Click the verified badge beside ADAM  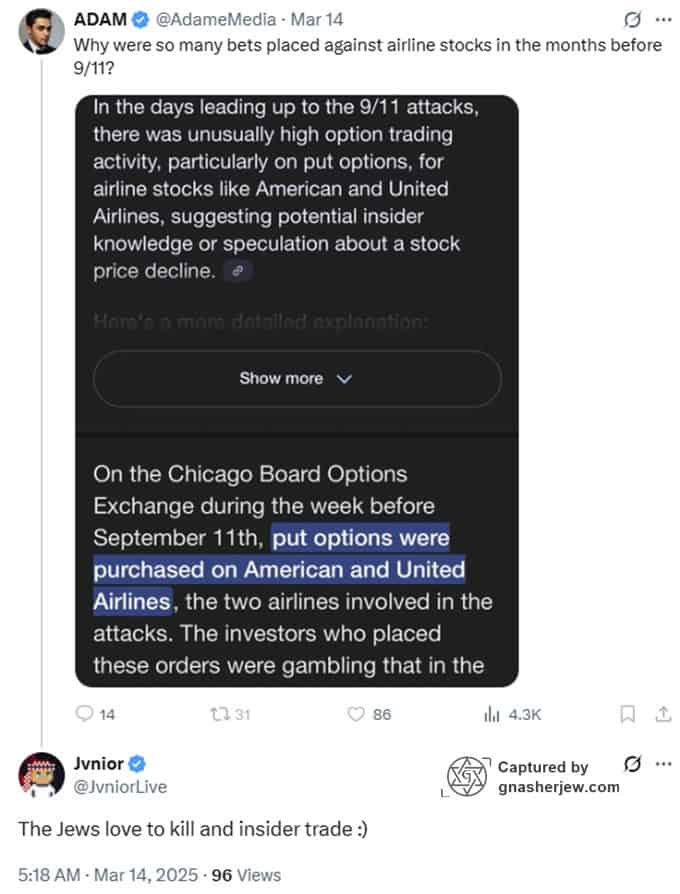[139, 19]
